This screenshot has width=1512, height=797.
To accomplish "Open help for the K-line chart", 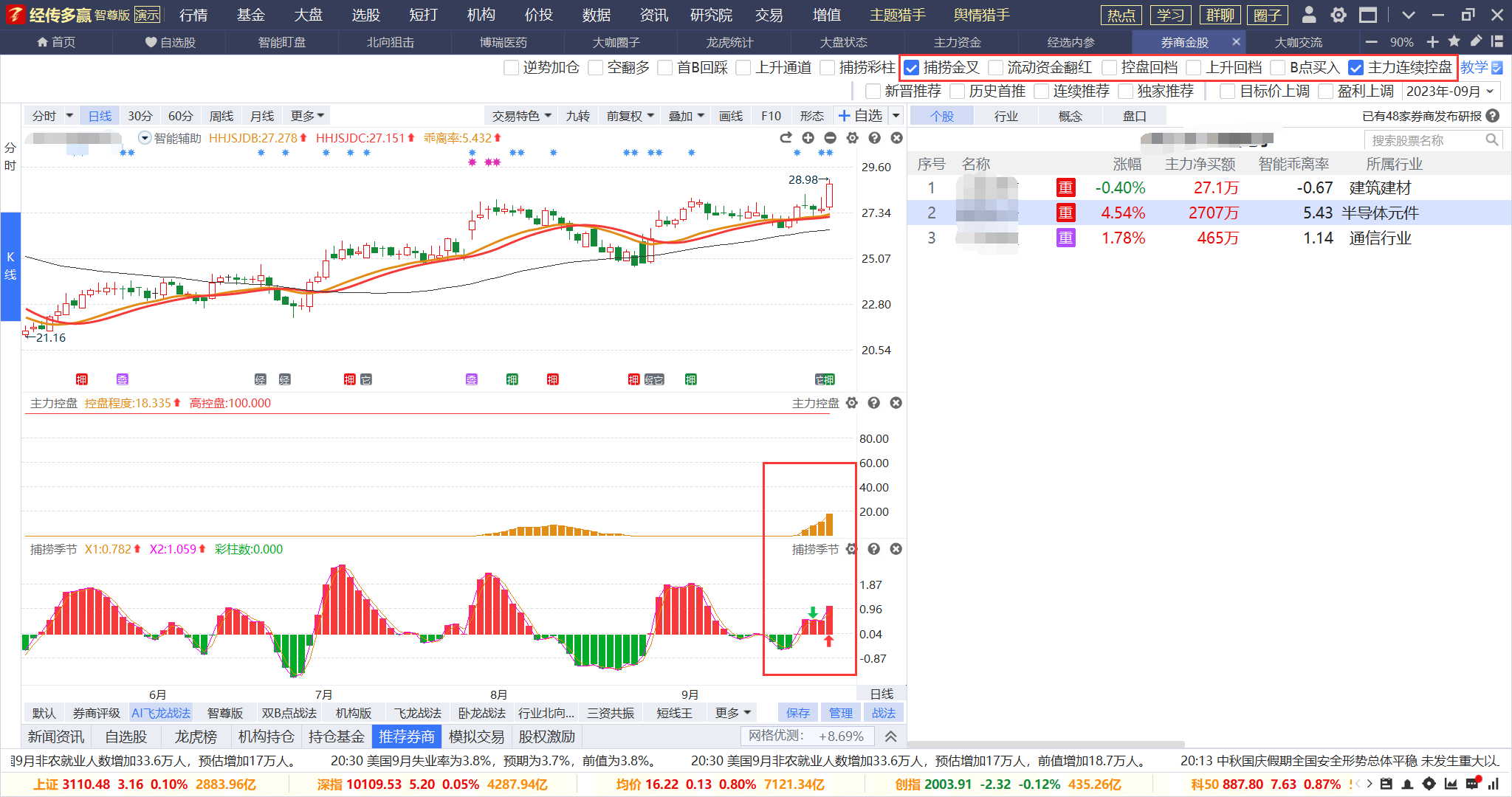I will click(874, 138).
